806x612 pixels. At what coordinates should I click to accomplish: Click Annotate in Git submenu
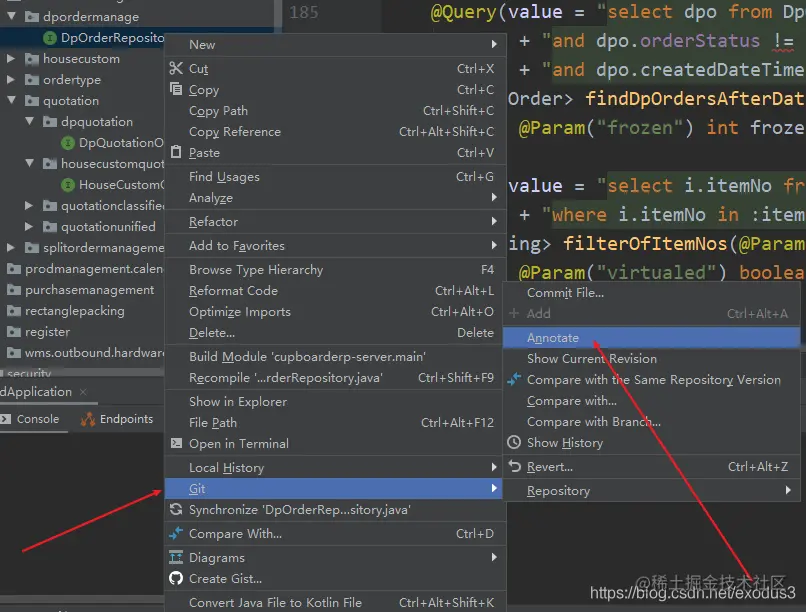(x=652, y=338)
